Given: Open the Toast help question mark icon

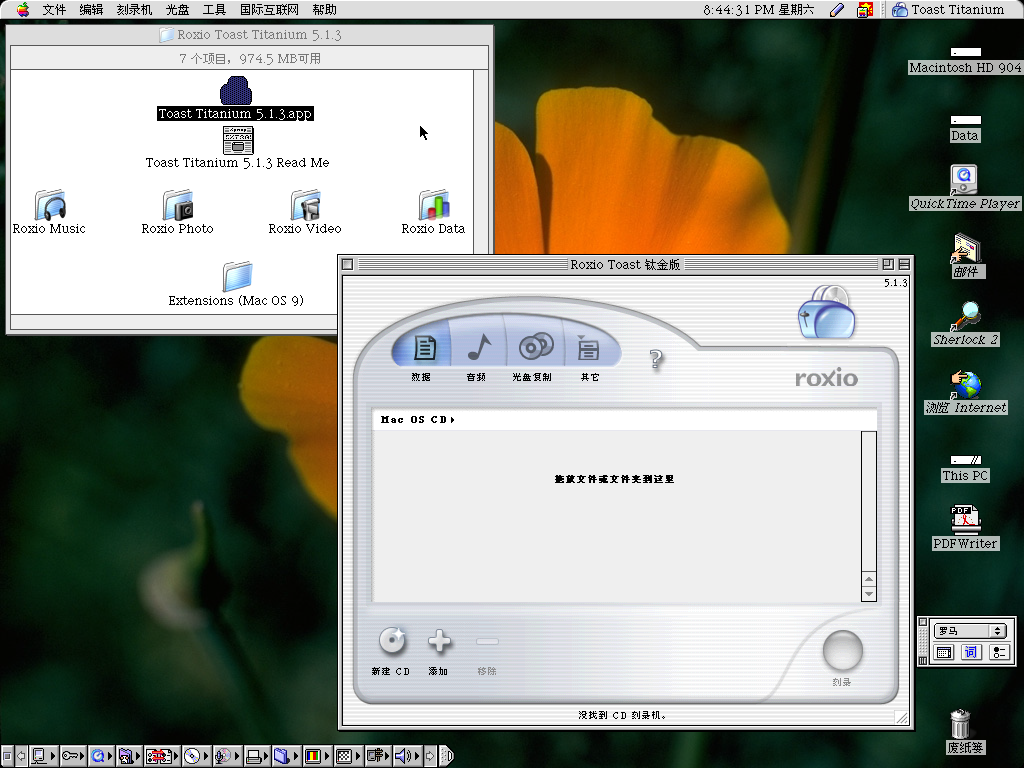Looking at the screenshot, I should 656,360.
